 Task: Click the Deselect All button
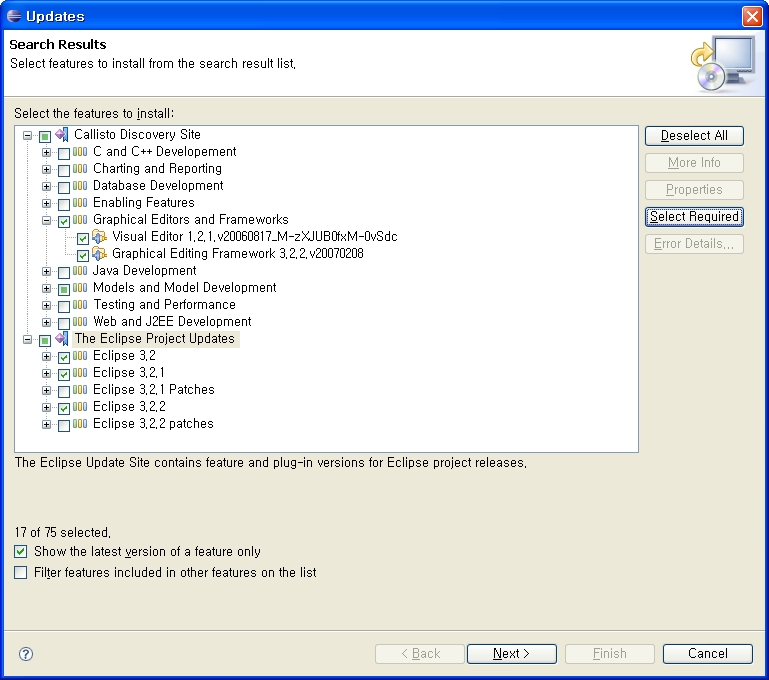click(x=694, y=136)
